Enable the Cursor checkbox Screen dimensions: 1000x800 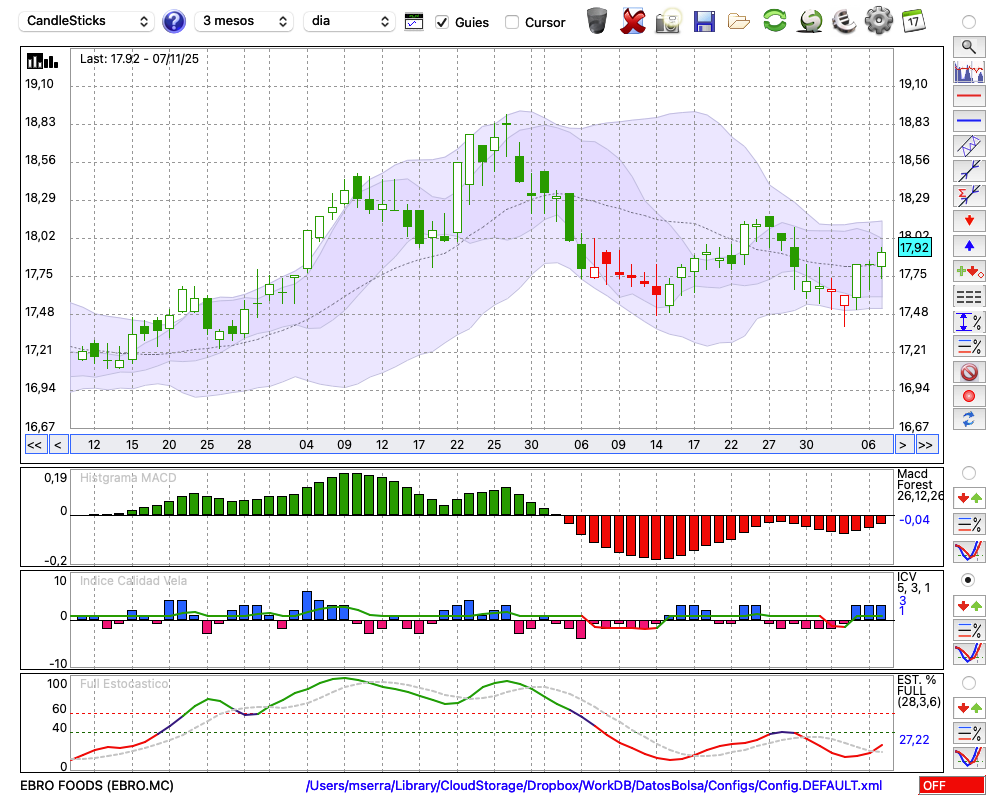[512, 22]
